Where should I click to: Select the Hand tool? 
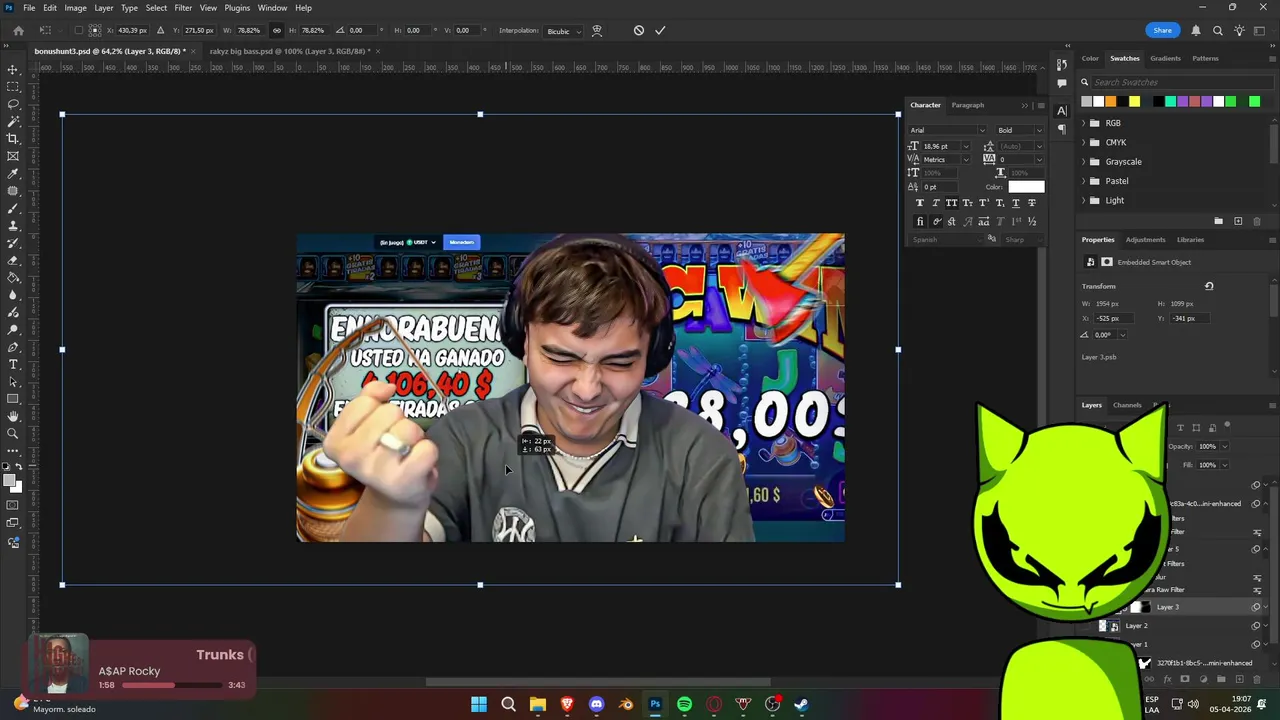(13, 416)
